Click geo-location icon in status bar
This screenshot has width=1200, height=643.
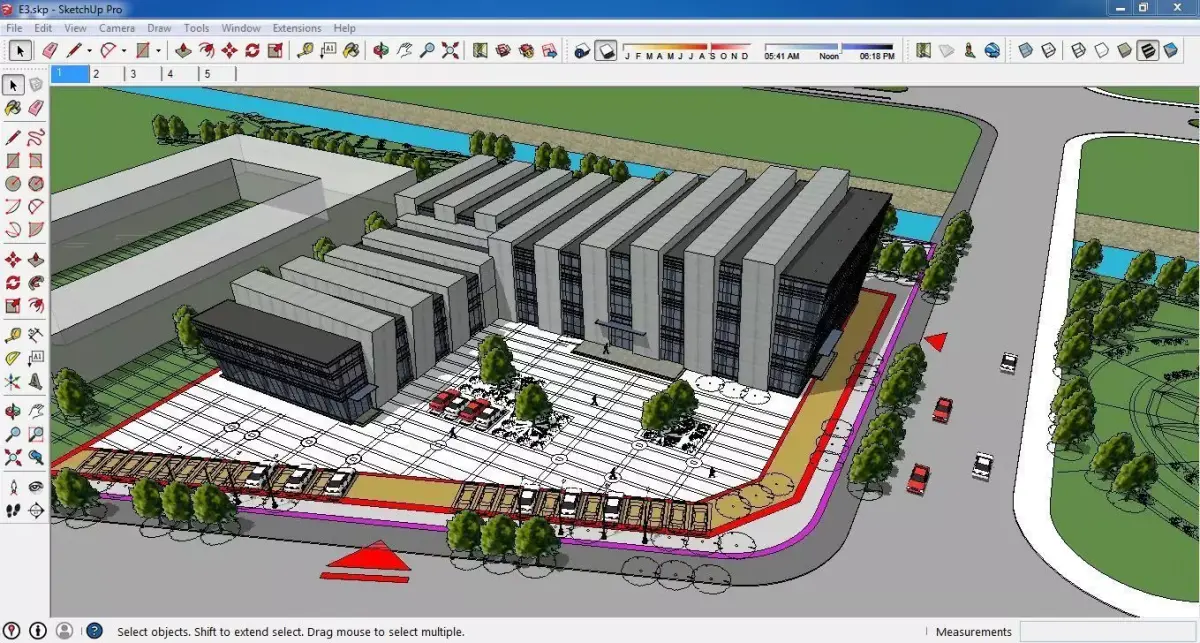[x=13, y=631]
